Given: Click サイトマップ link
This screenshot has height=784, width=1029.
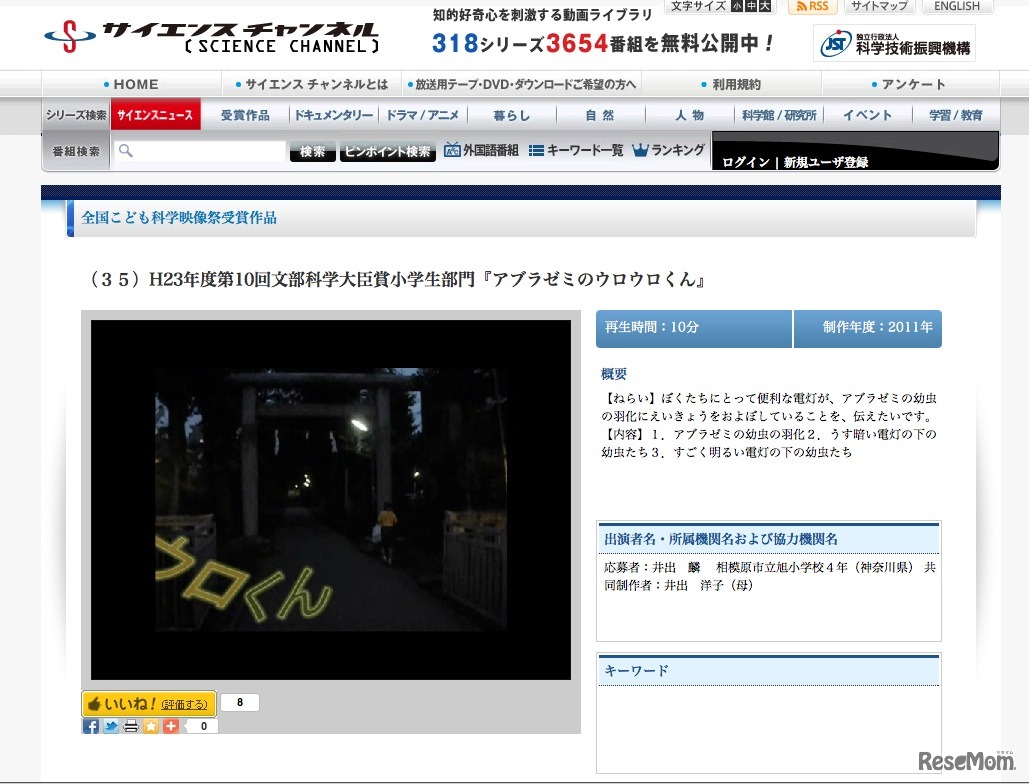Looking at the screenshot, I should tap(879, 6).
